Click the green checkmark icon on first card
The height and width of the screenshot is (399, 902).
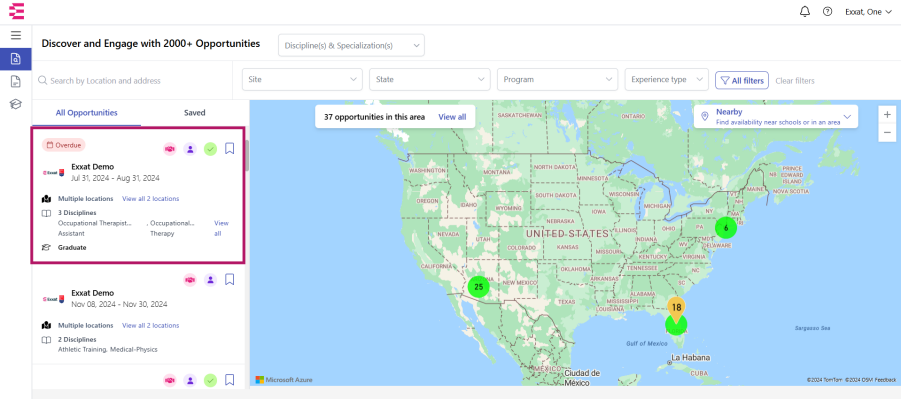211,149
